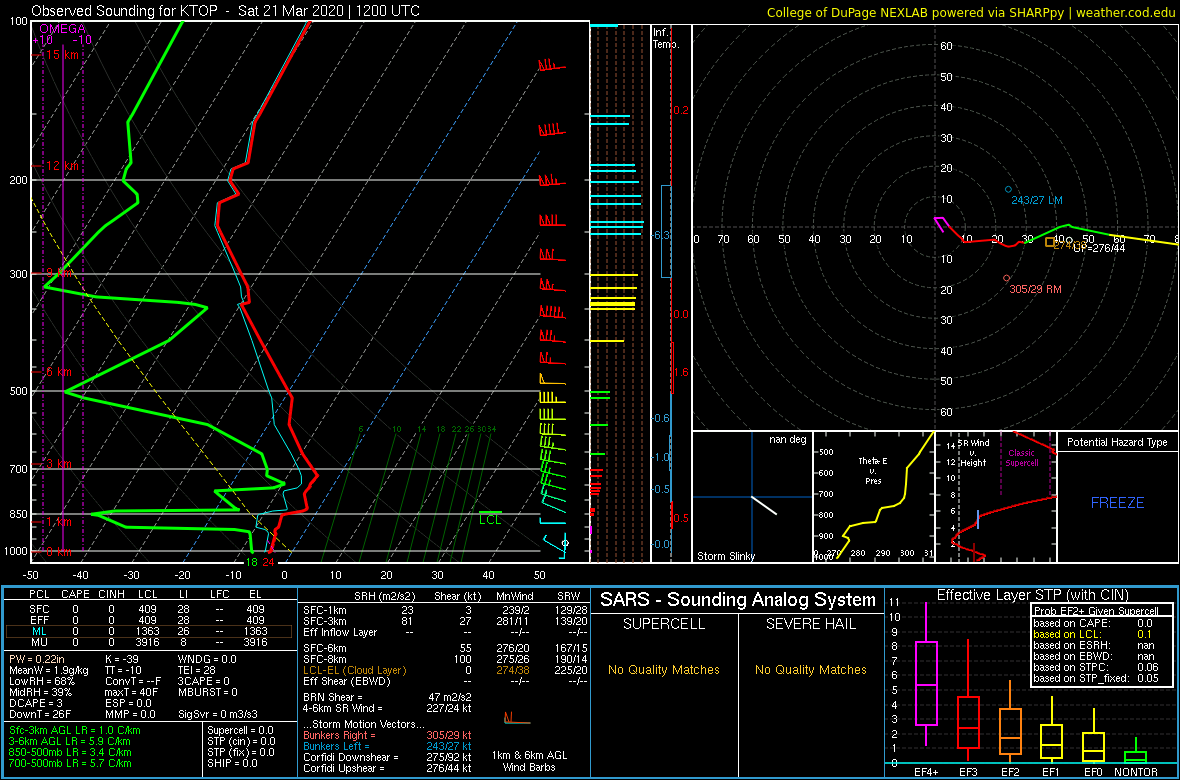Click the 'SHIP = 0.0' value
Viewport: 1180px width, 780px height.
233,763
